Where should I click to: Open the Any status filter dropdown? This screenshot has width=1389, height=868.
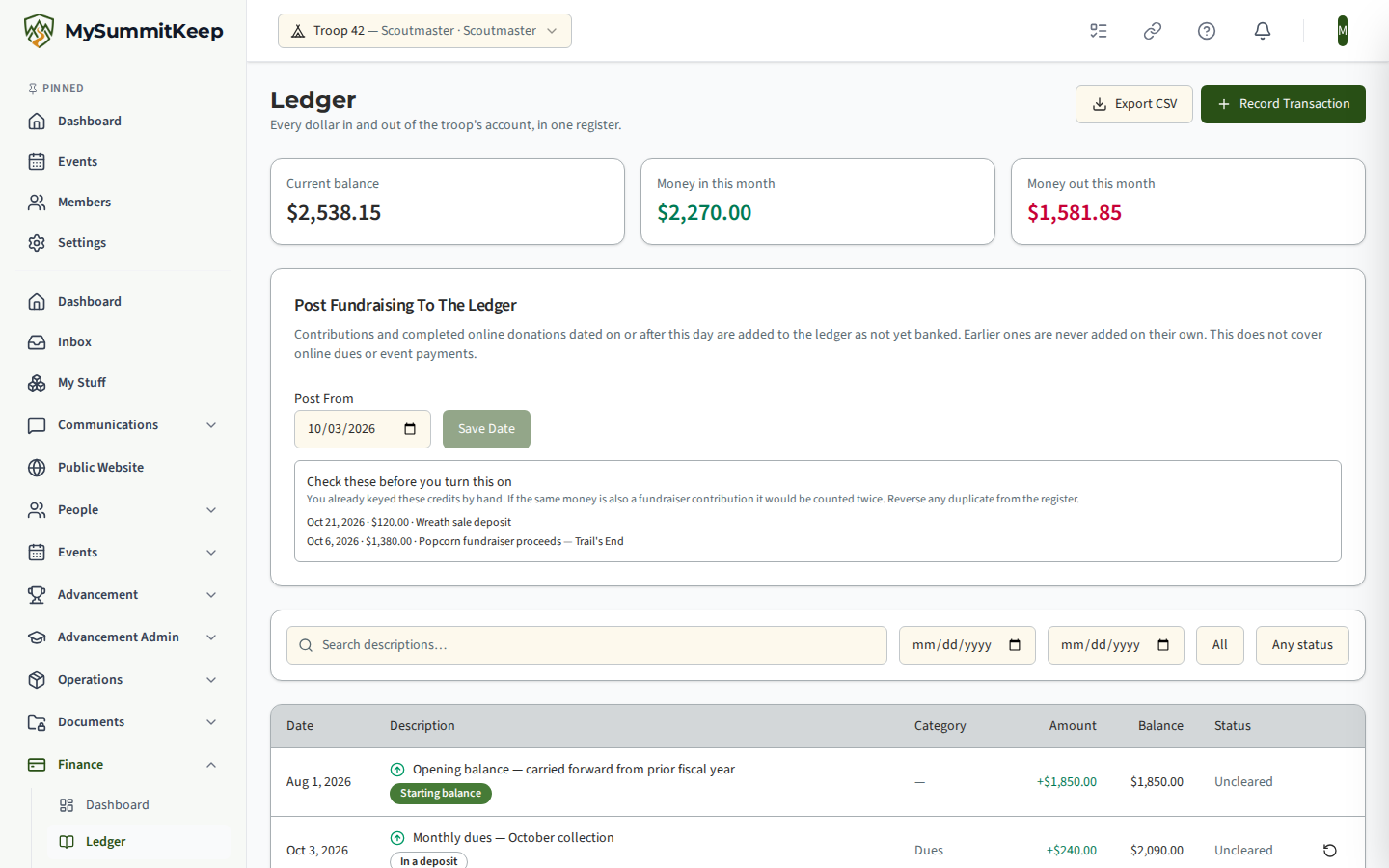point(1302,645)
